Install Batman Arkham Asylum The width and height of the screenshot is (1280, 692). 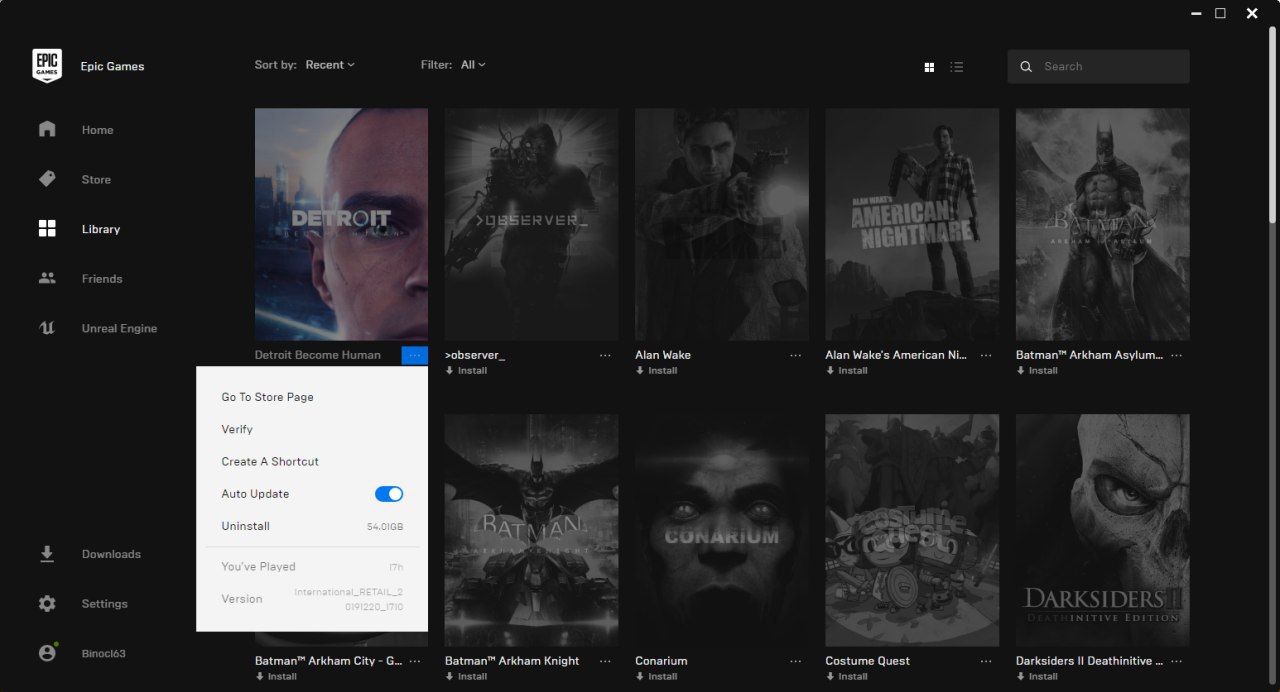click(x=1038, y=371)
